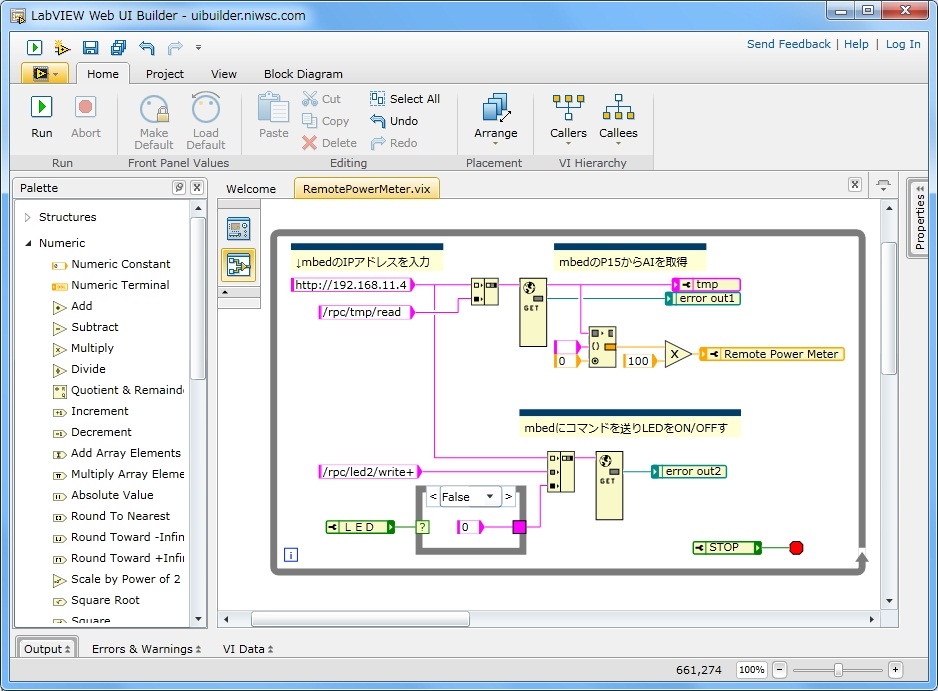Click the Log In link

(903, 44)
